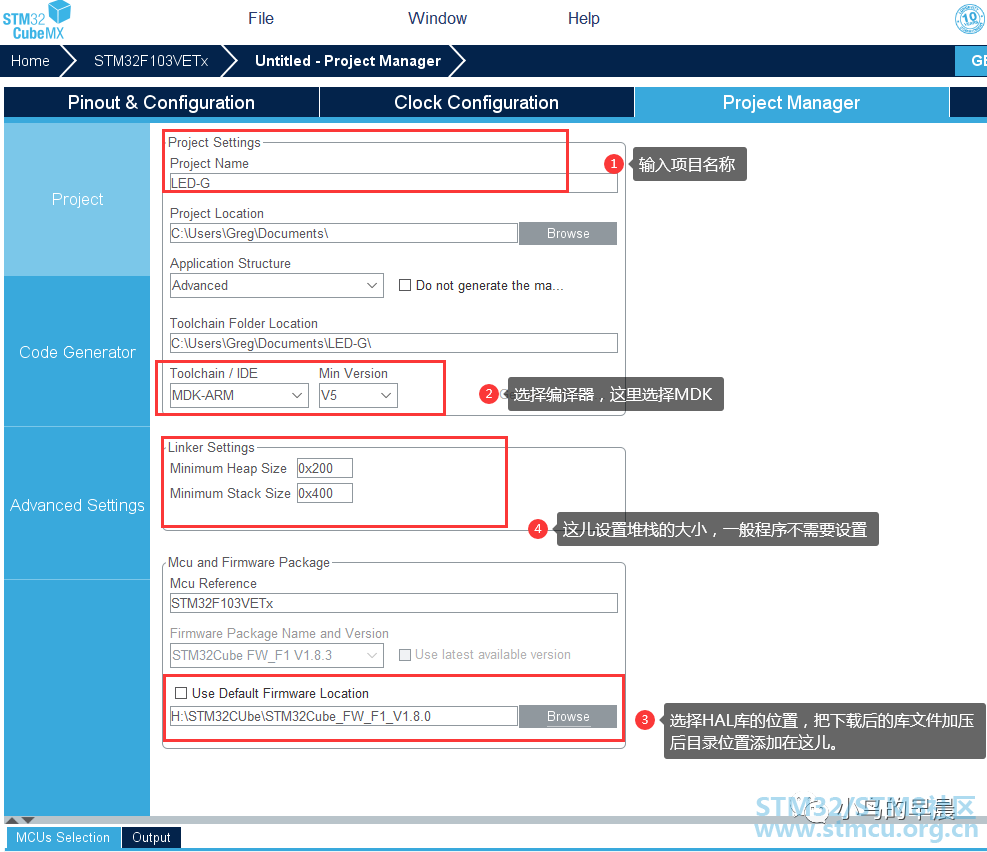Toggle Use latest available version checkbox

tap(405, 655)
